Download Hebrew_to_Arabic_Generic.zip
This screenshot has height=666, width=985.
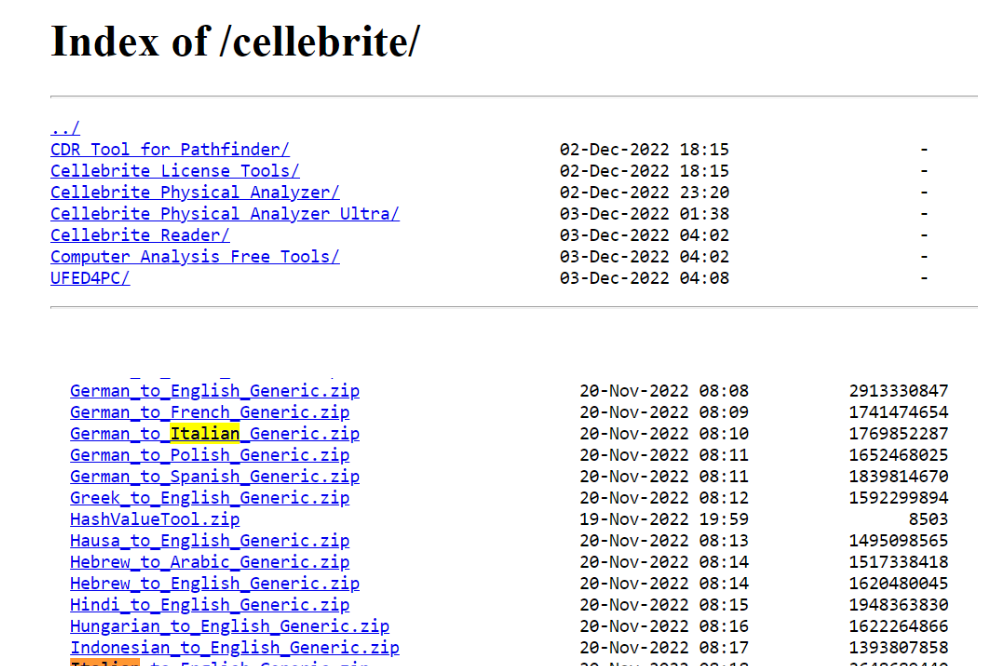[x=210, y=562]
